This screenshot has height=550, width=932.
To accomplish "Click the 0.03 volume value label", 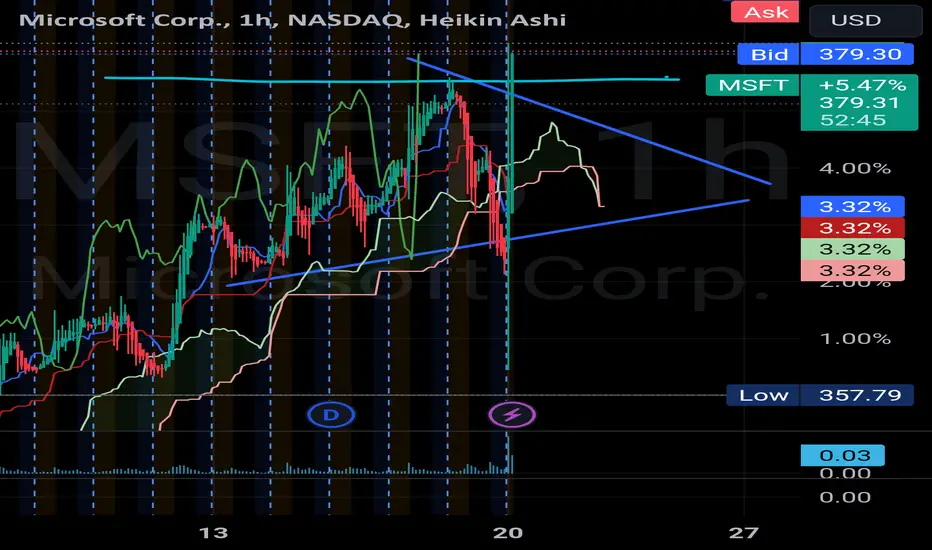I will 842,455.
